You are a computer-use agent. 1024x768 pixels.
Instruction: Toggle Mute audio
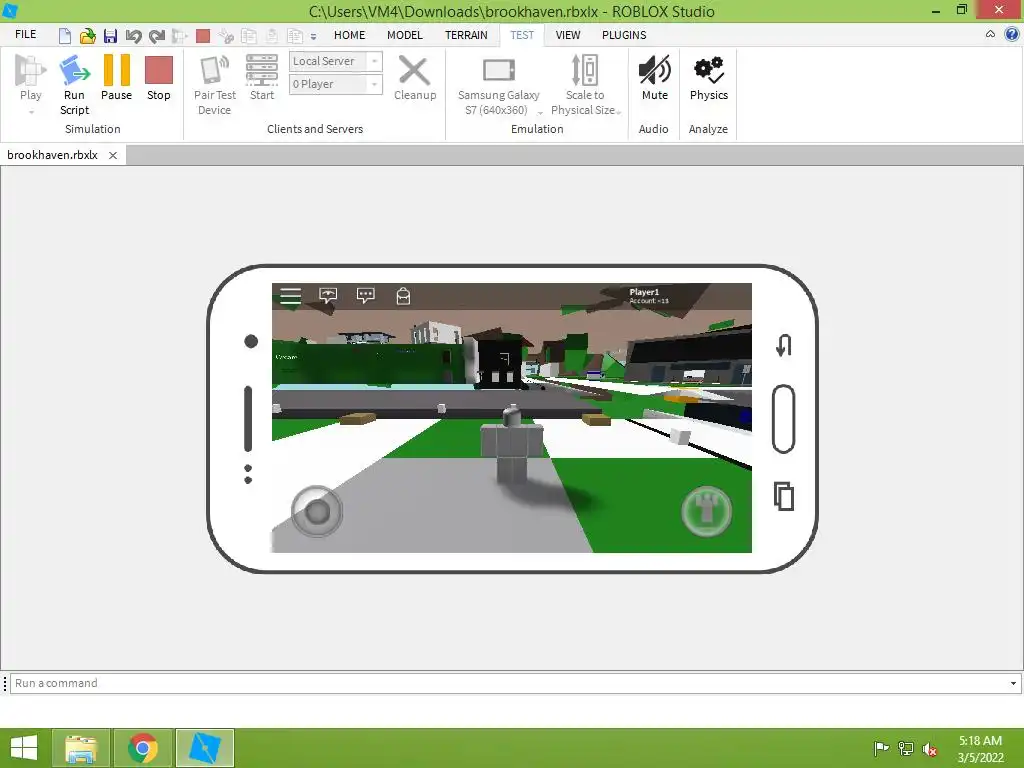point(654,77)
